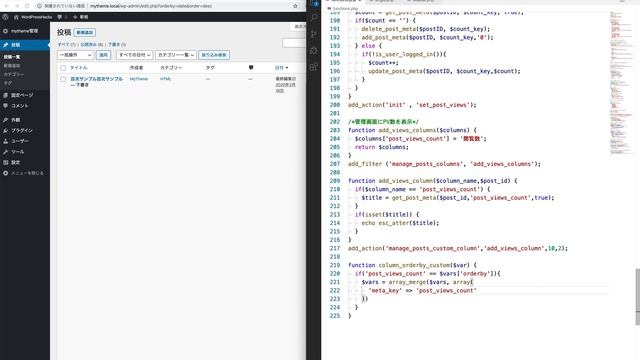
Task: Click the HTML category link in post row
Action: 166,79
